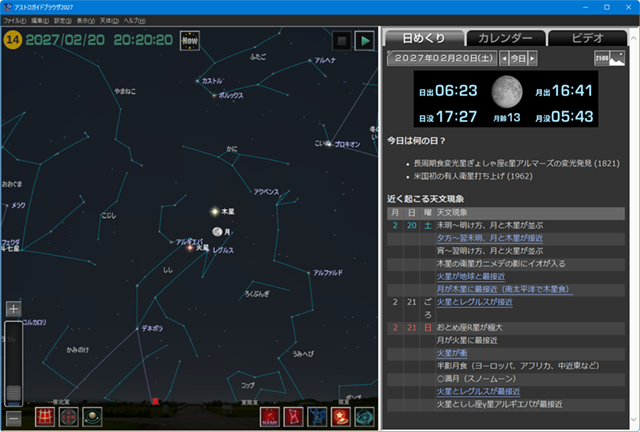Toggle the compass direction icon
This screenshot has height=432, width=640.
69,417
